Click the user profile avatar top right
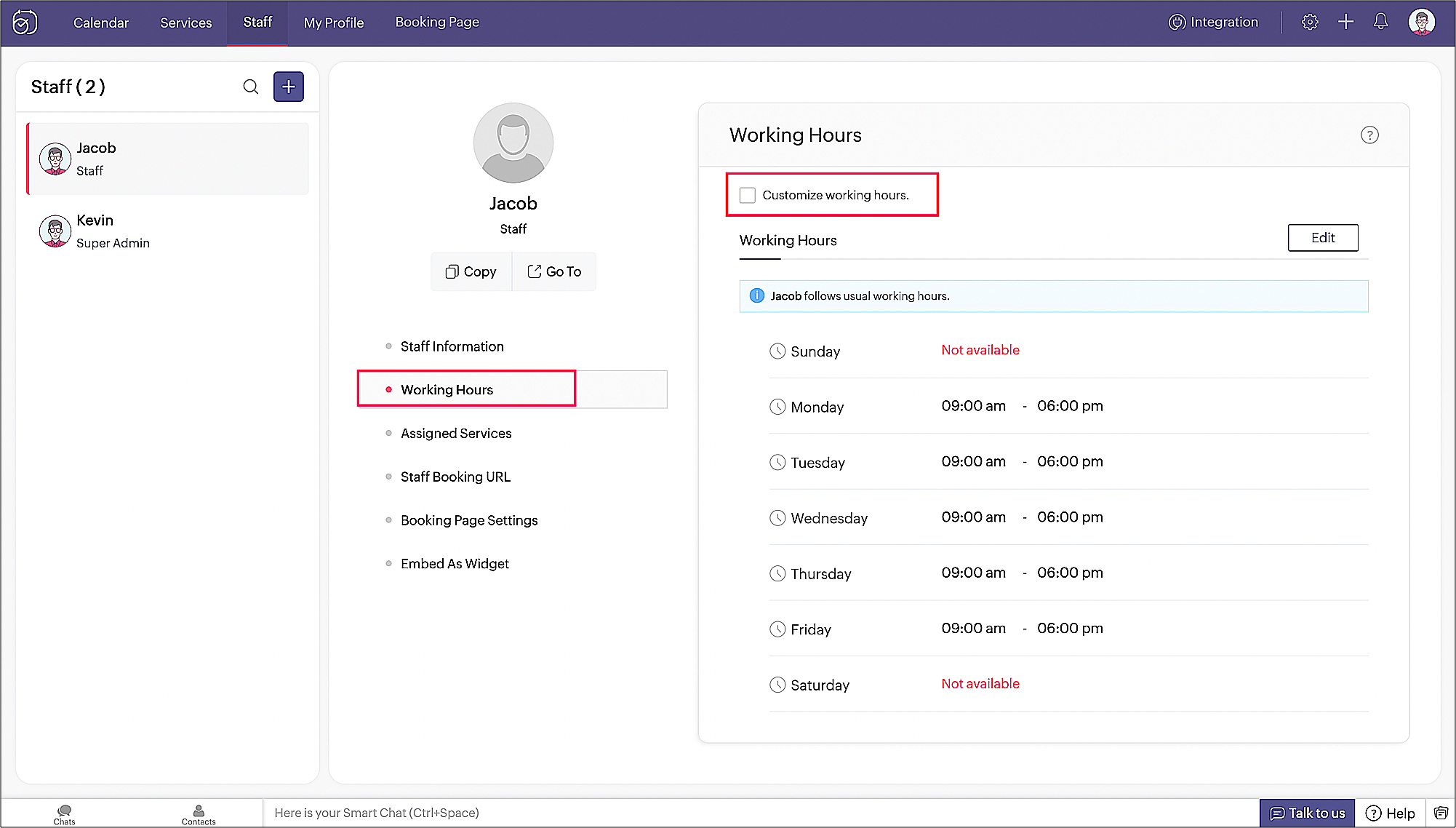The height and width of the screenshot is (828, 1456). tap(1421, 22)
